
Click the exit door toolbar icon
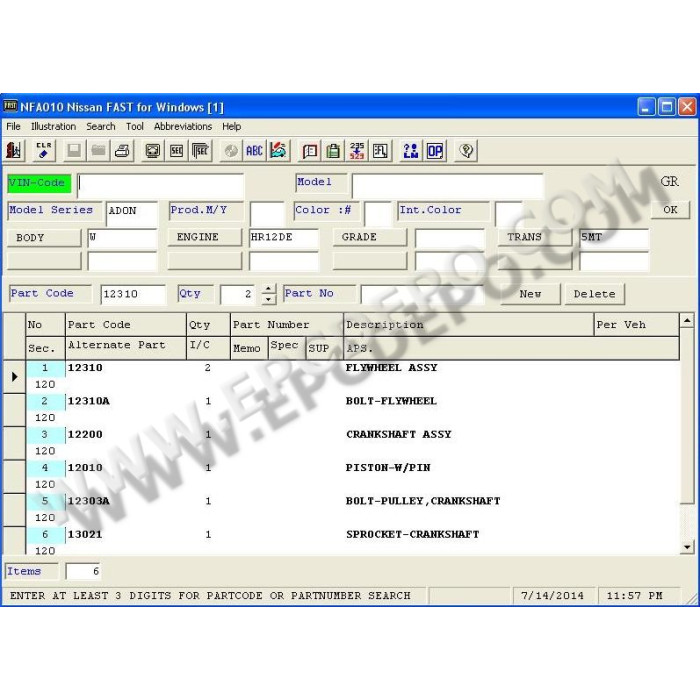click(x=13, y=151)
